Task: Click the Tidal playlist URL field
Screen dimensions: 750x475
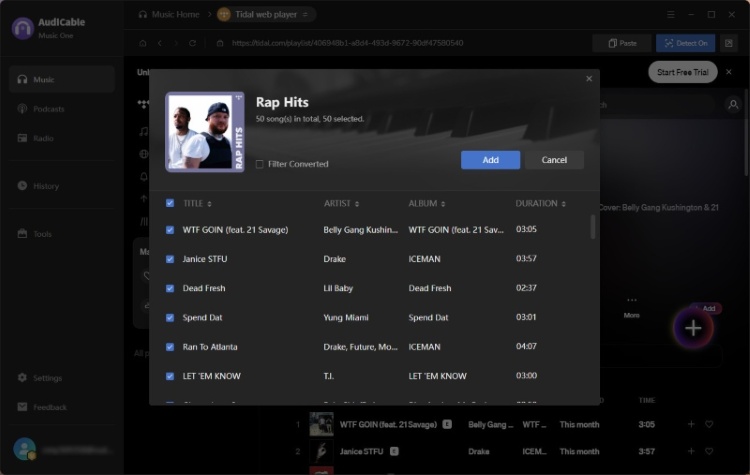Action: [x=347, y=43]
